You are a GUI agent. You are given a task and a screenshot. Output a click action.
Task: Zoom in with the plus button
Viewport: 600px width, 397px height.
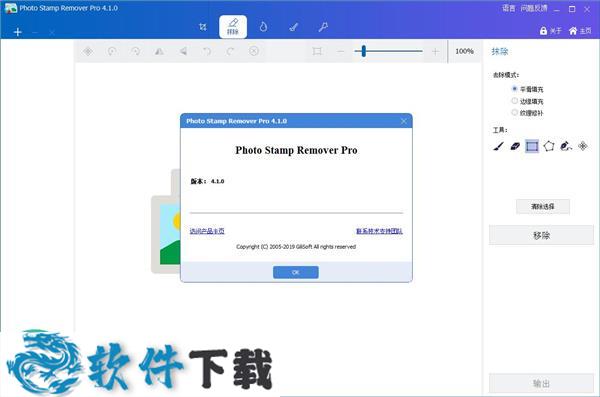click(x=435, y=51)
